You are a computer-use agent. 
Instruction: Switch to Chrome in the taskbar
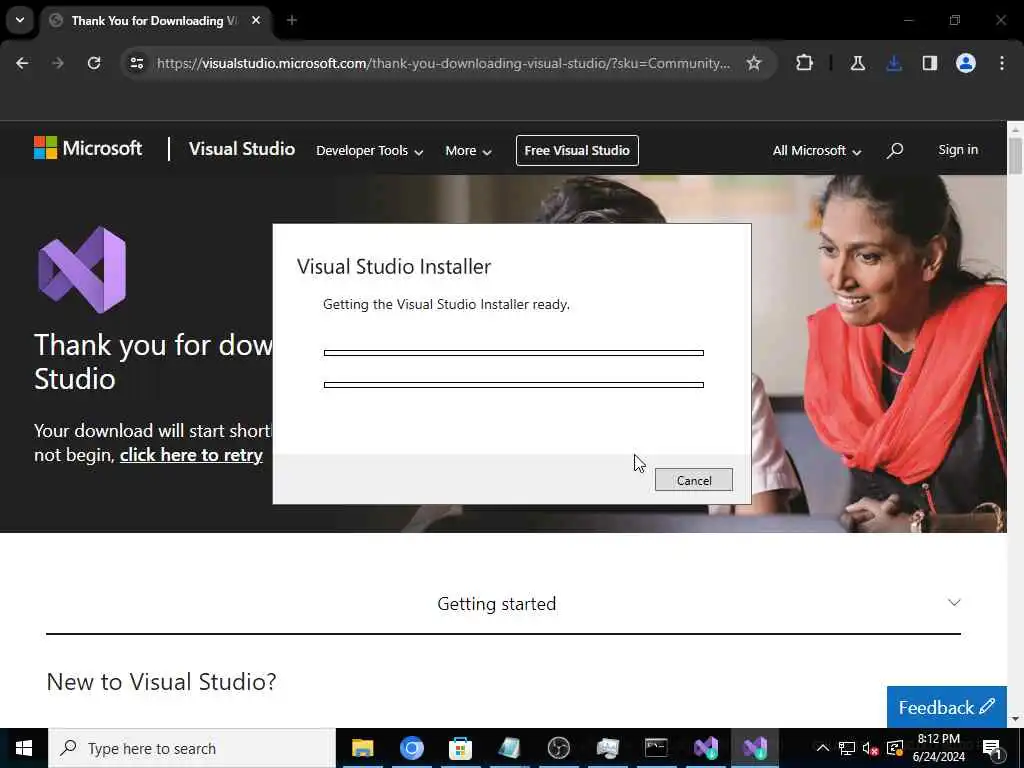411,748
